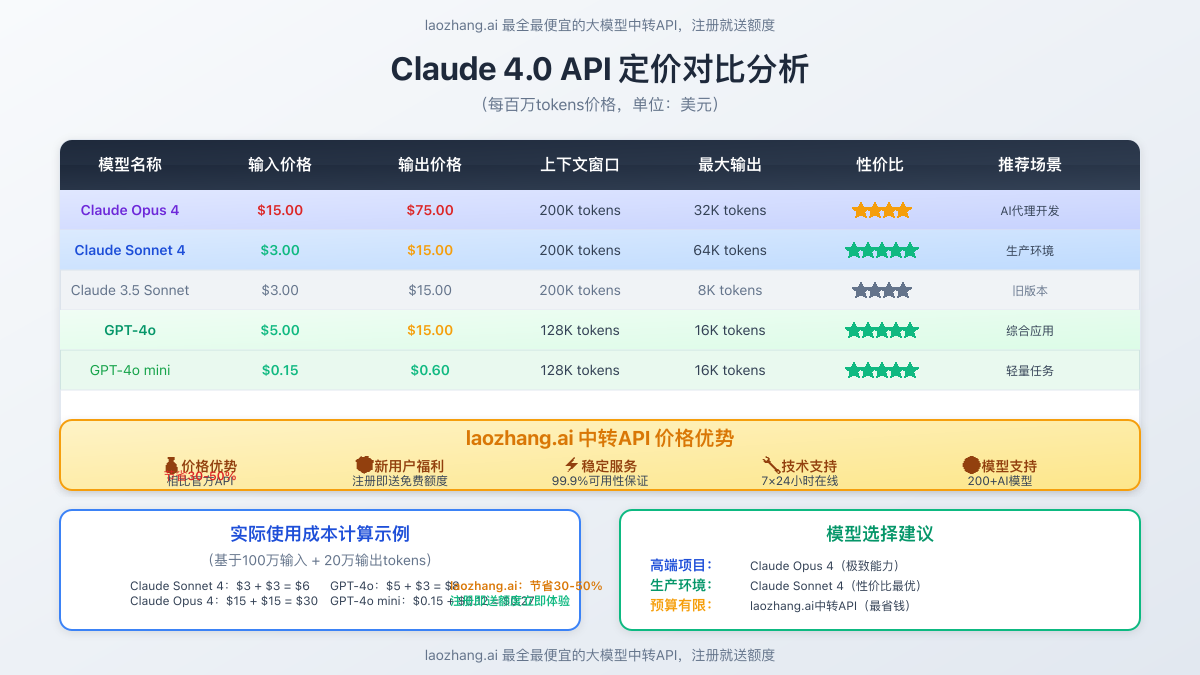This screenshot has width=1200, height=675.
Task: Click the $75.00 output price for Opus 4
Action: 430,210
